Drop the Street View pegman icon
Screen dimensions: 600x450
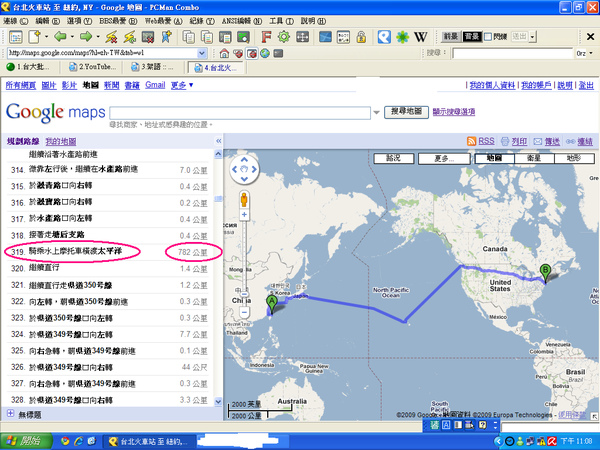(x=244, y=200)
